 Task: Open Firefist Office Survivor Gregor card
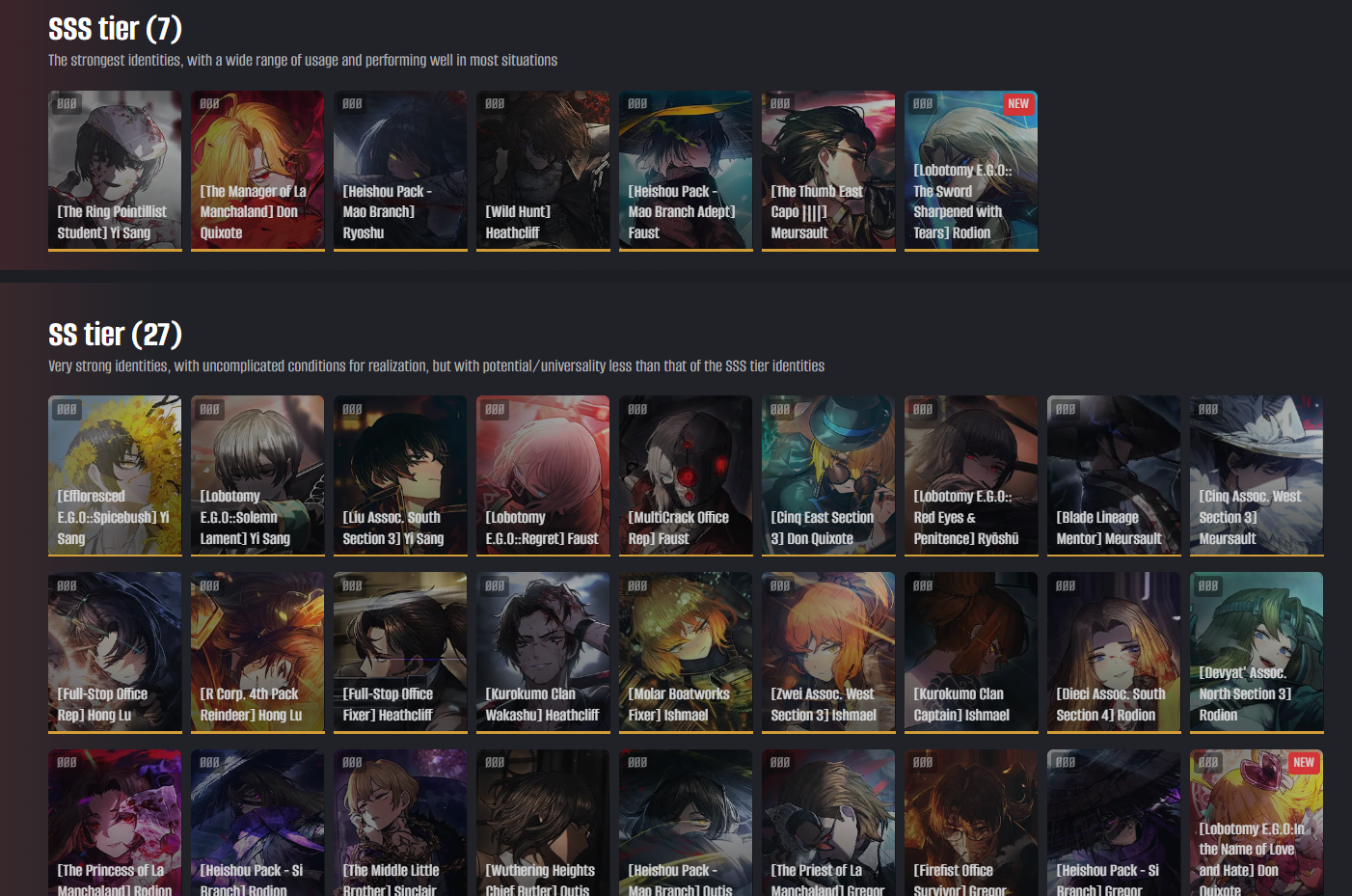971,823
